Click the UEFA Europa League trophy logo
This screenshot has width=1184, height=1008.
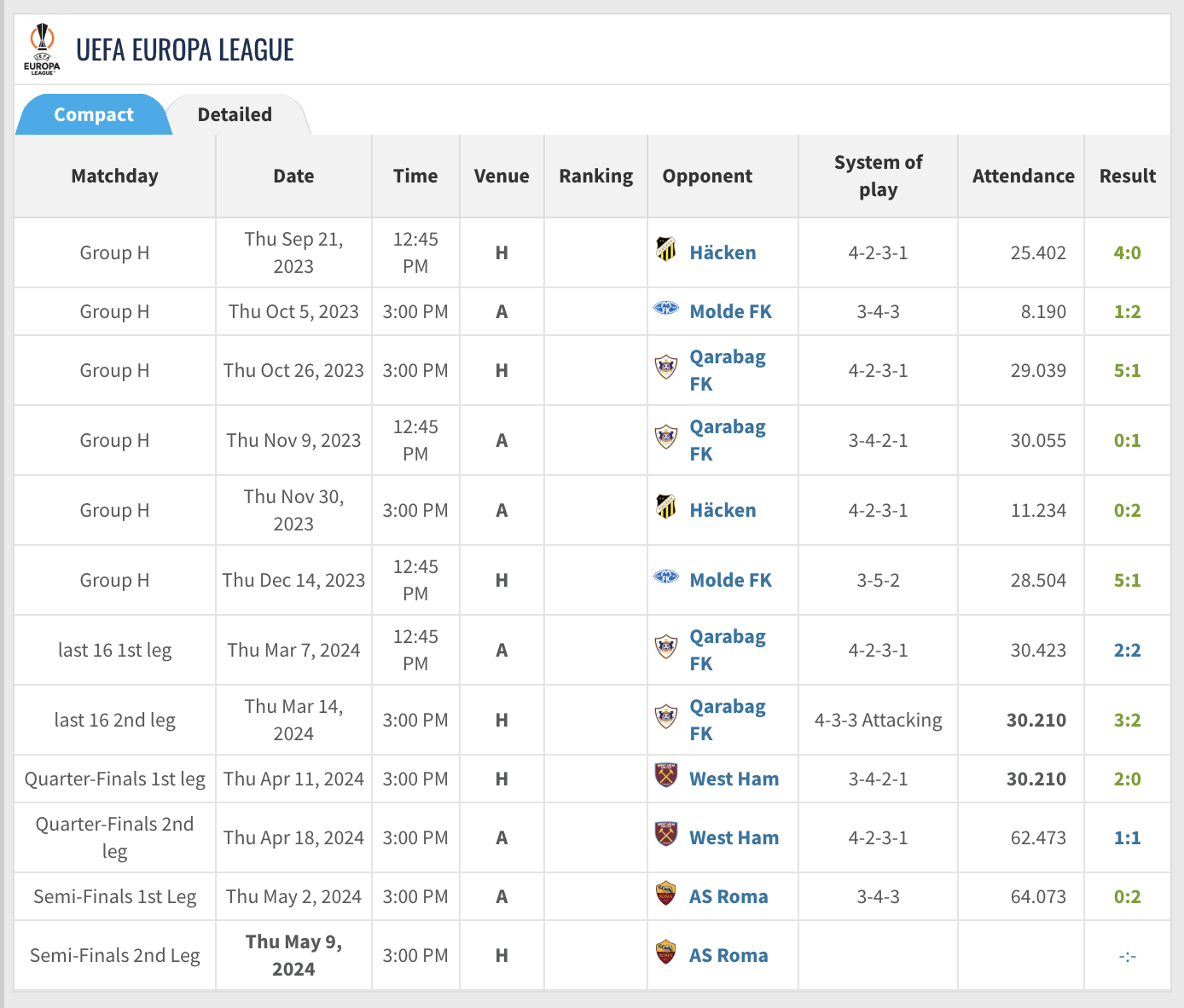pyautogui.click(x=42, y=49)
